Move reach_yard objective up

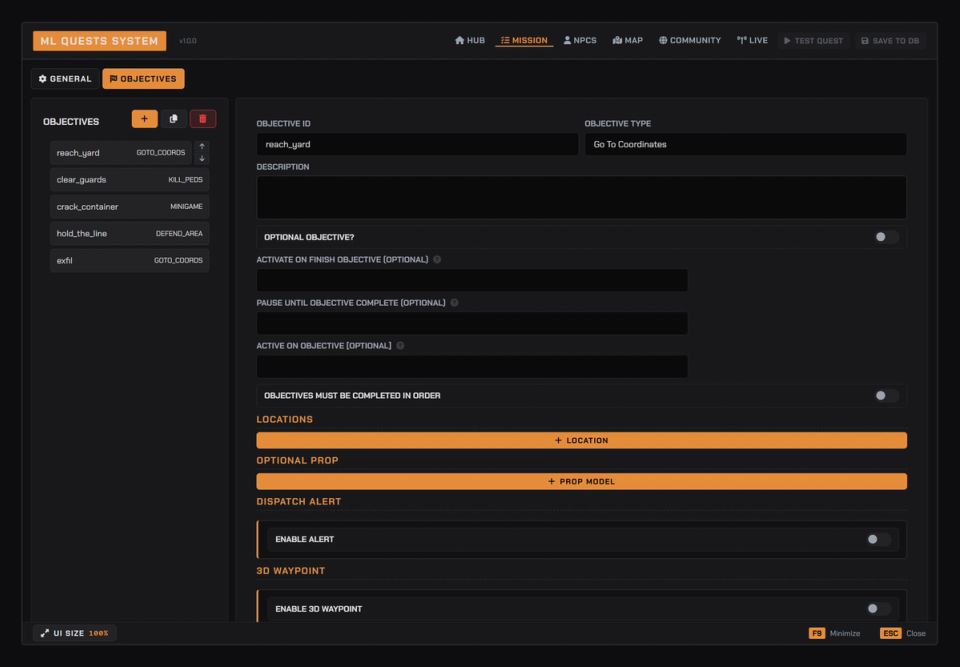pos(202,146)
